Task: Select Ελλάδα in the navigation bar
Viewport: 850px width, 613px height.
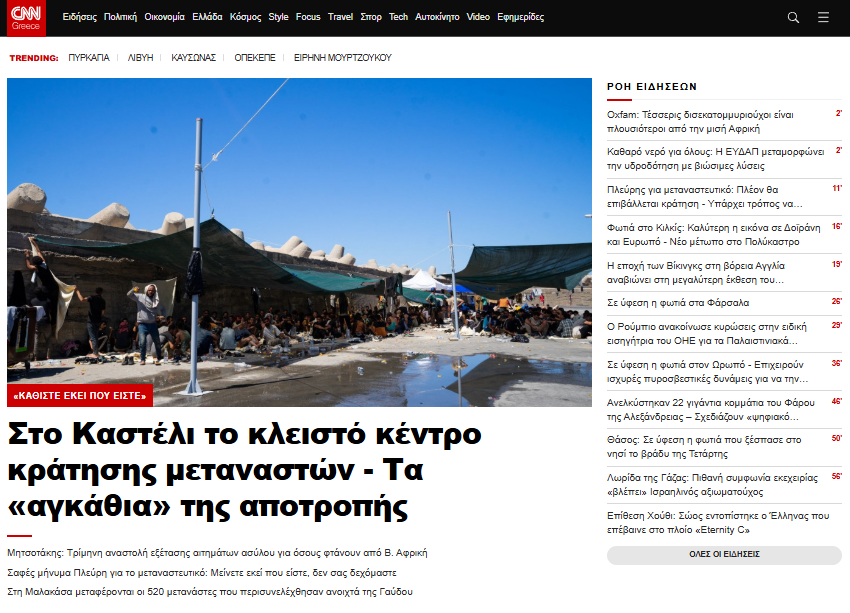Action: 207,17
